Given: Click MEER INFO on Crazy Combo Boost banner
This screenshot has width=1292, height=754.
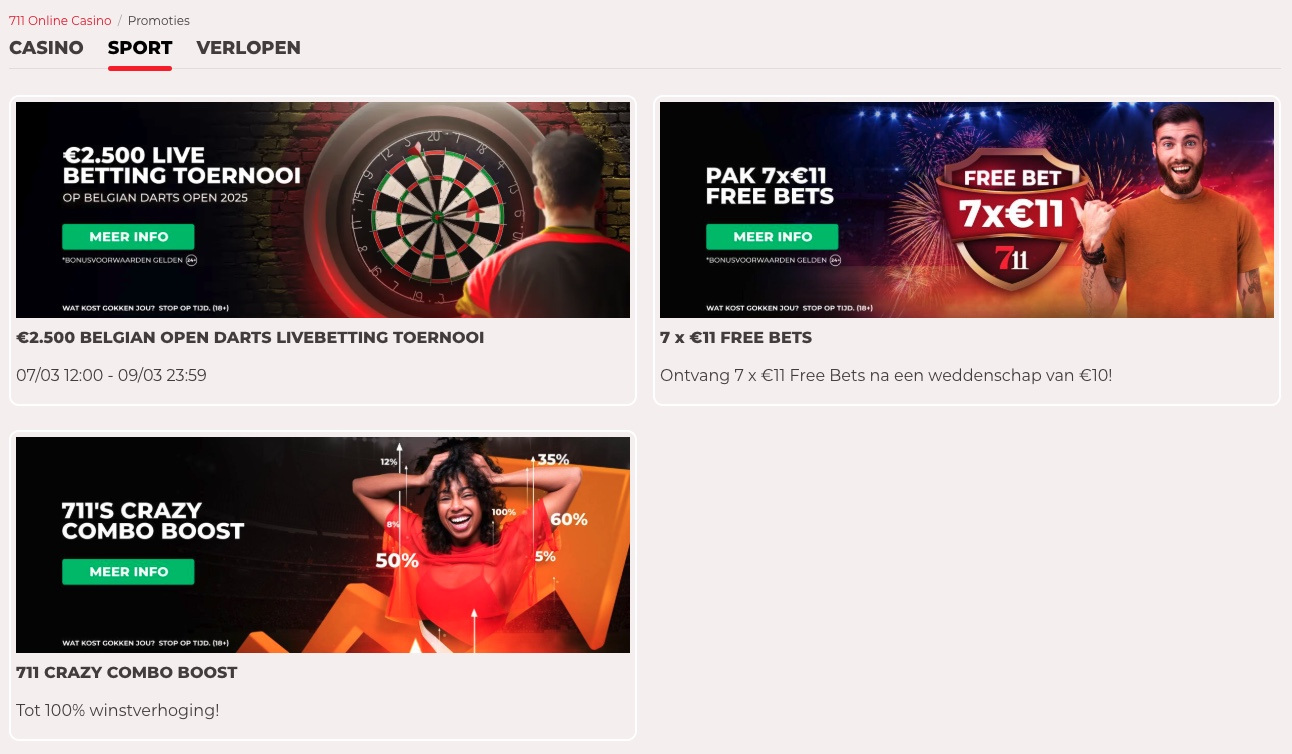Looking at the screenshot, I should point(128,572).
